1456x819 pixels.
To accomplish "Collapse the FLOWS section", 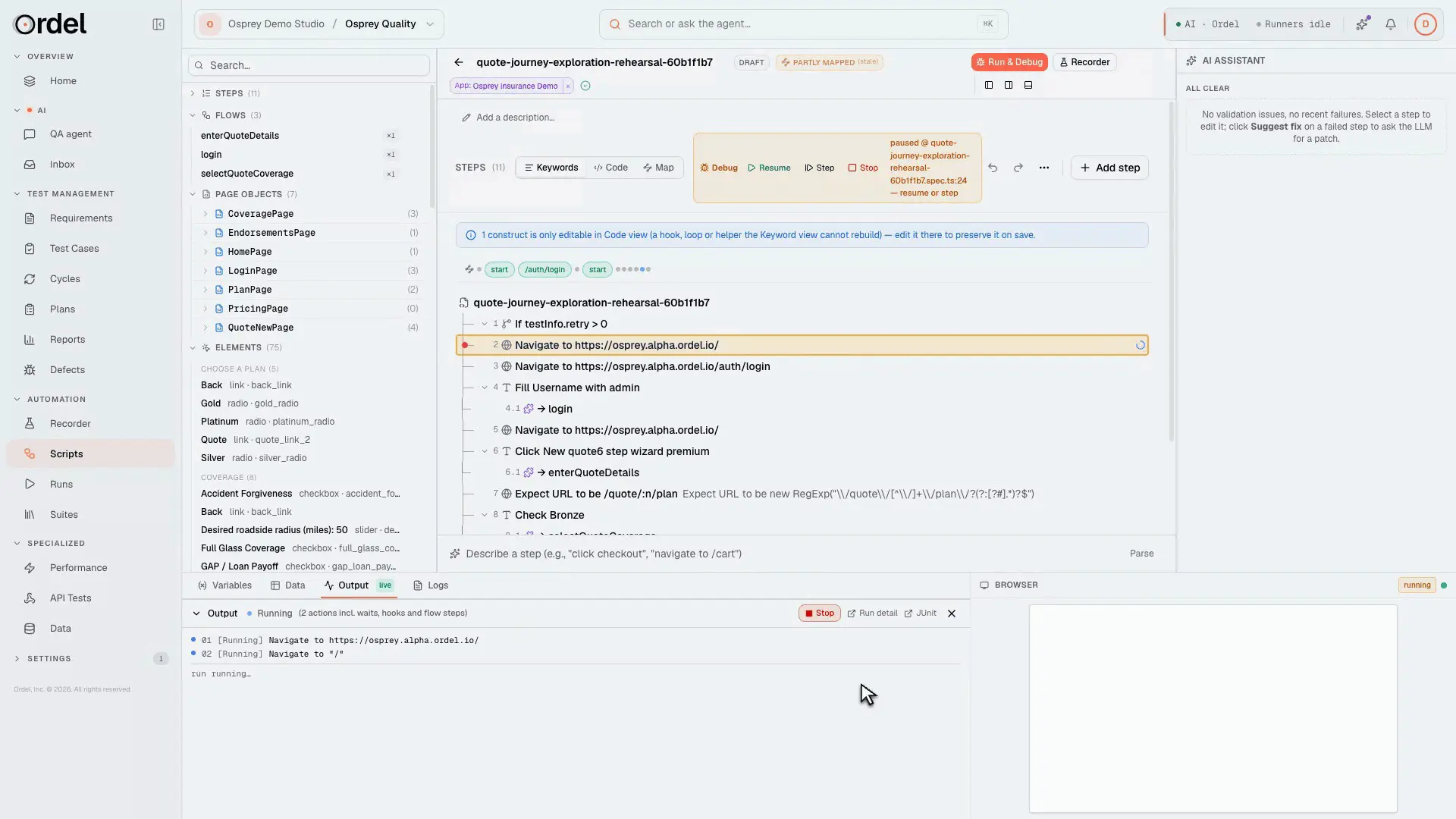I will coord(193,115).
